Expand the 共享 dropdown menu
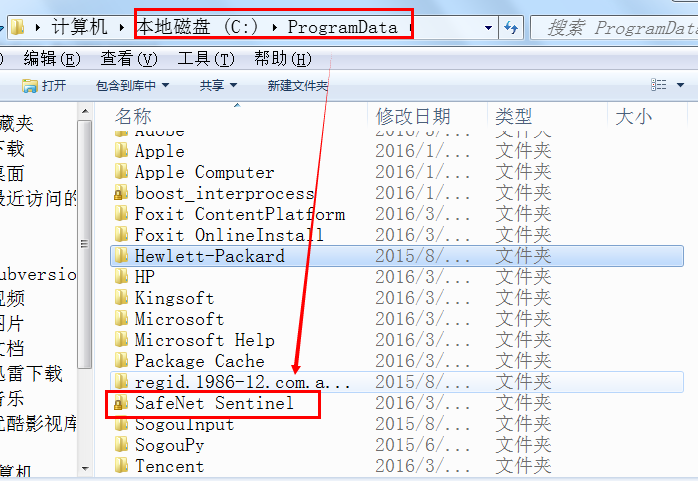698x481 pixels. point(233,85)
